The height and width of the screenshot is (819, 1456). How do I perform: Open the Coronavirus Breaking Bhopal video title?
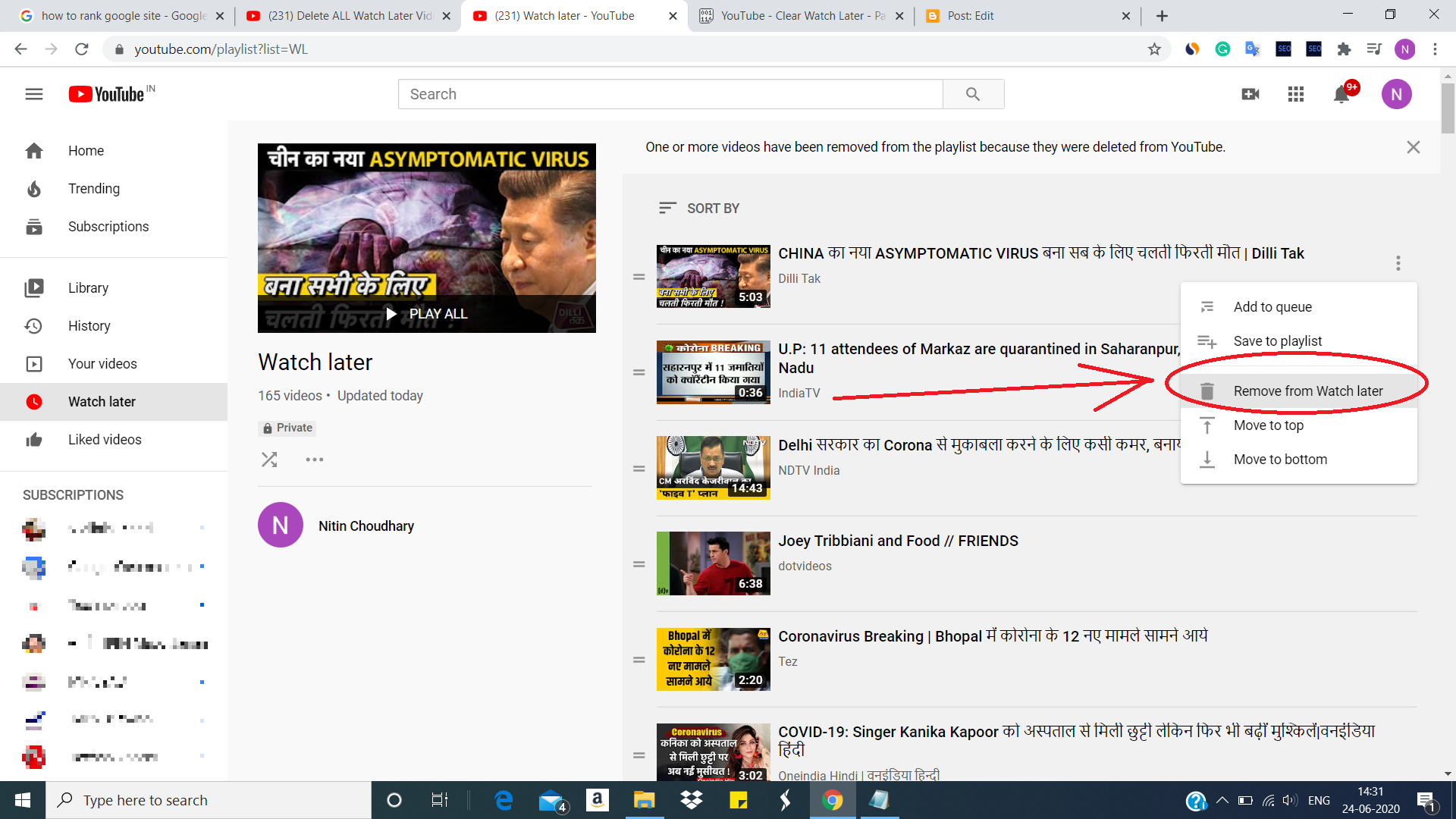993,636
